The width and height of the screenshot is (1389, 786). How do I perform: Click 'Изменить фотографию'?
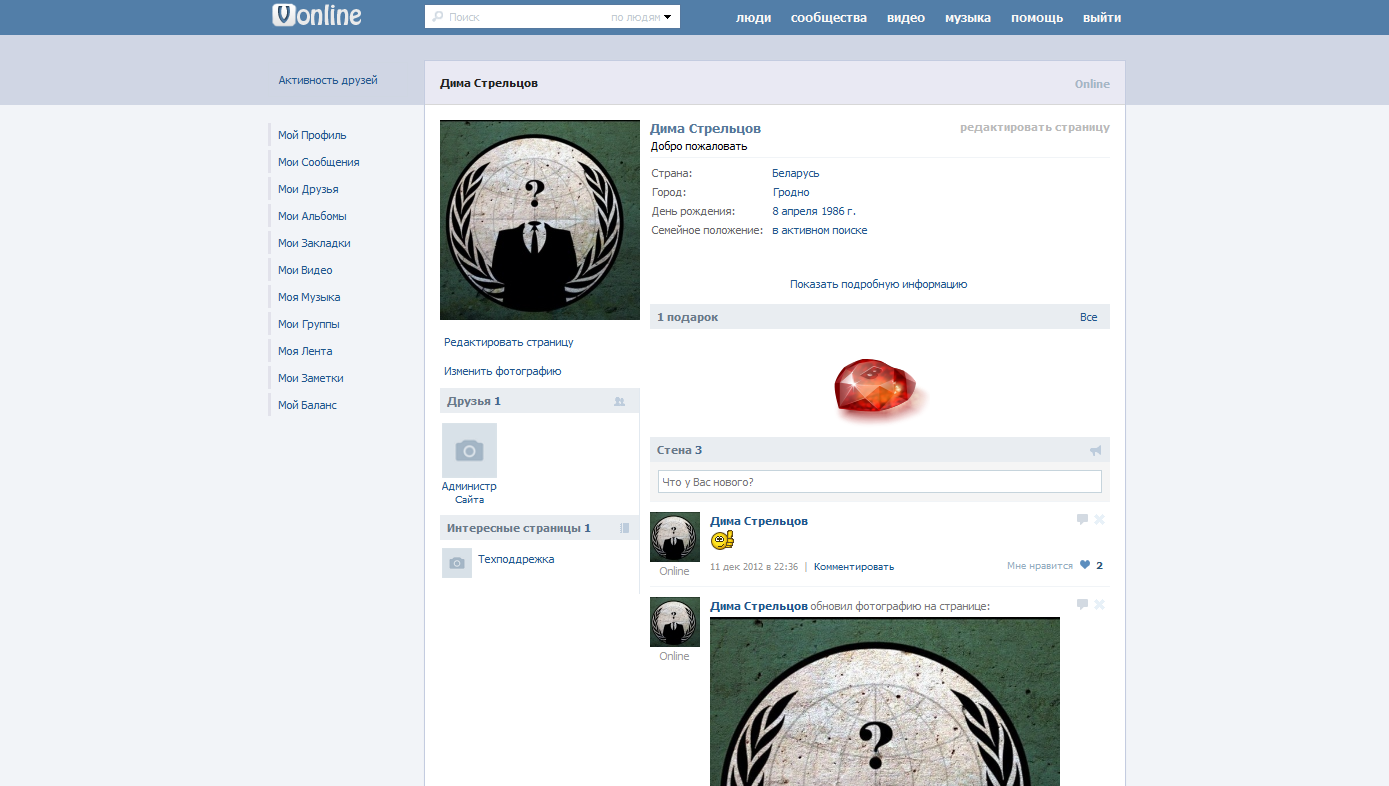pos(503,371)
